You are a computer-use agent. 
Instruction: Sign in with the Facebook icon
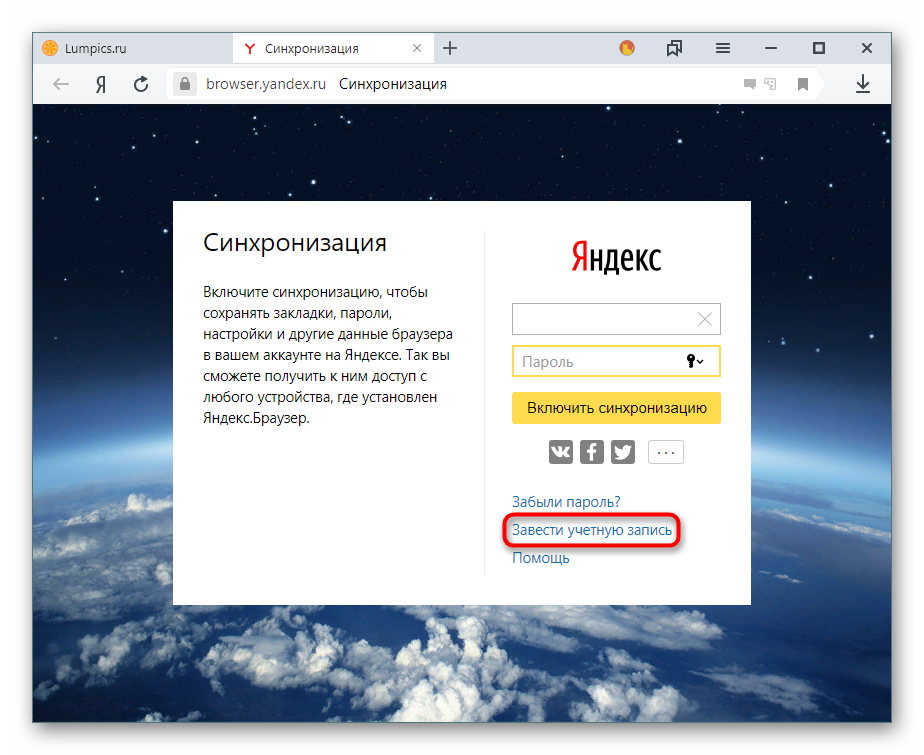click(592, 452)
